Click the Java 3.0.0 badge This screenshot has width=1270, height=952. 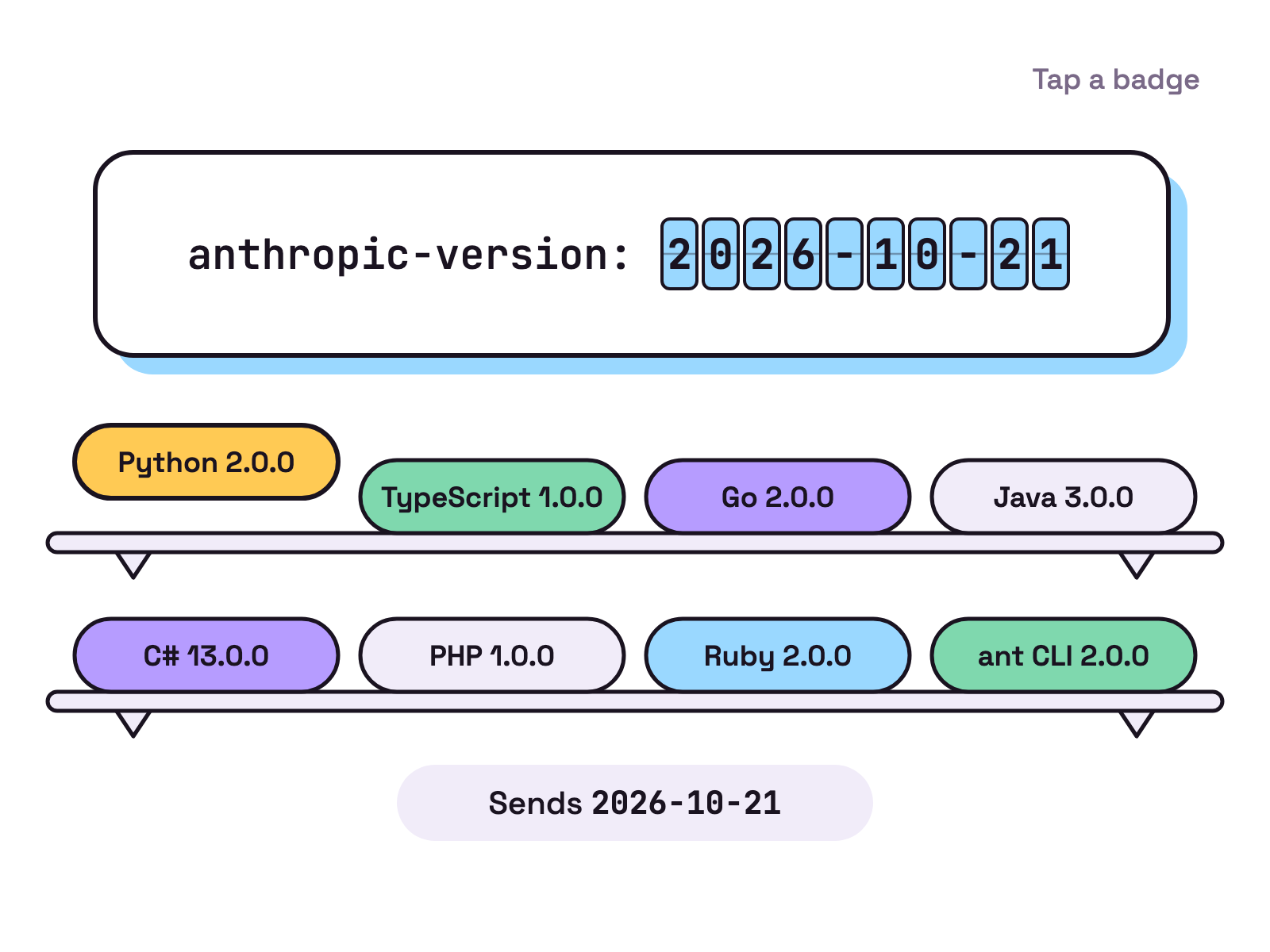(x=1064, y=497)
